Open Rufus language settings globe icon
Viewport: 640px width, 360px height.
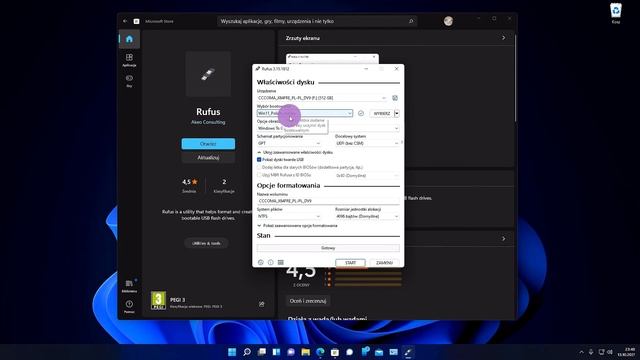pyautogui.click(x=261, y=262)
